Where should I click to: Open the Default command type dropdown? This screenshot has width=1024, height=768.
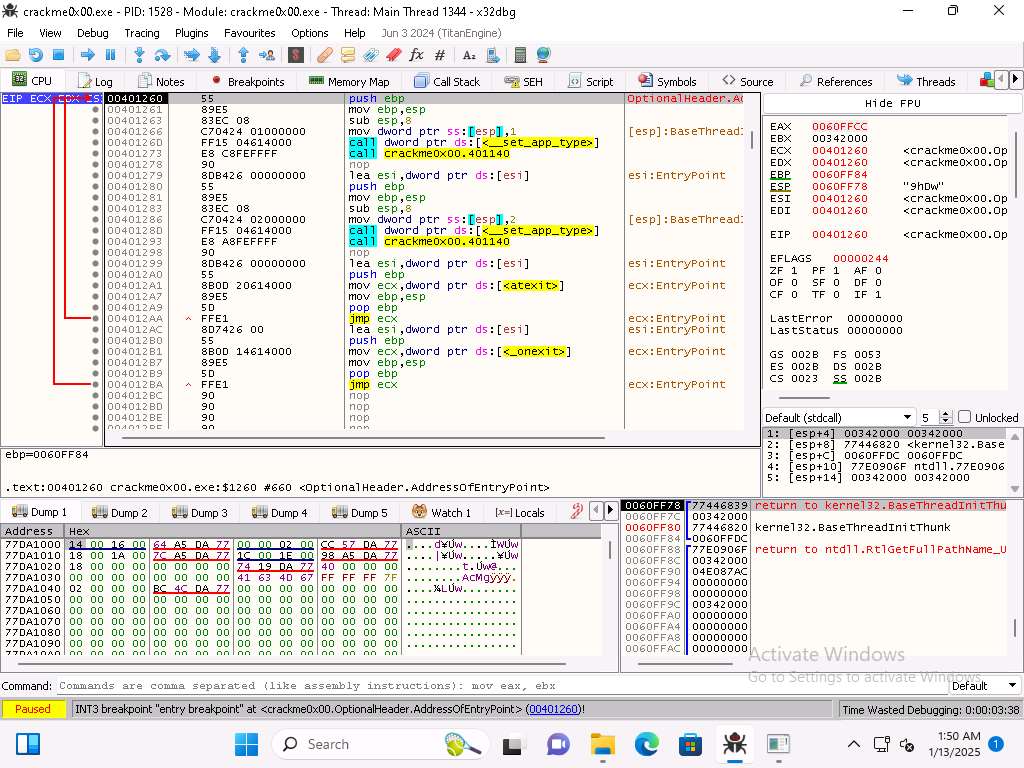pyautogui.click(x=983, y=686)
